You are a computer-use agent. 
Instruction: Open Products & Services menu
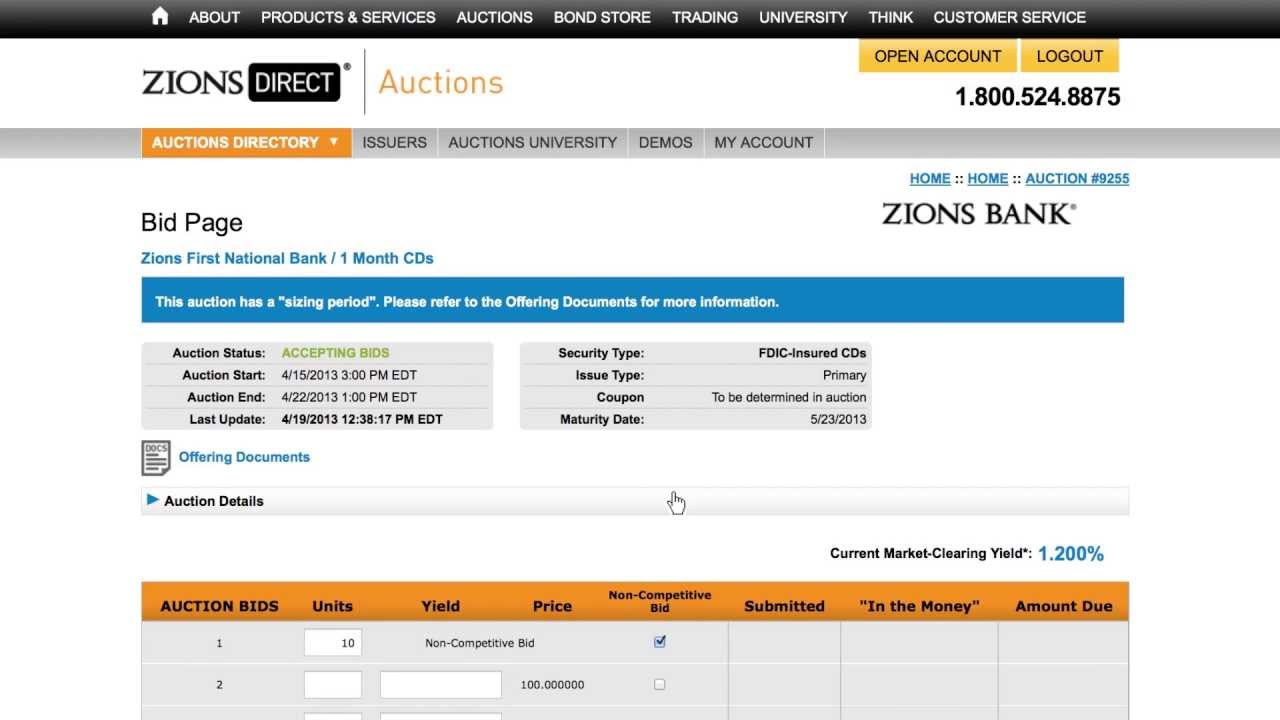click(x=348, y=17)
